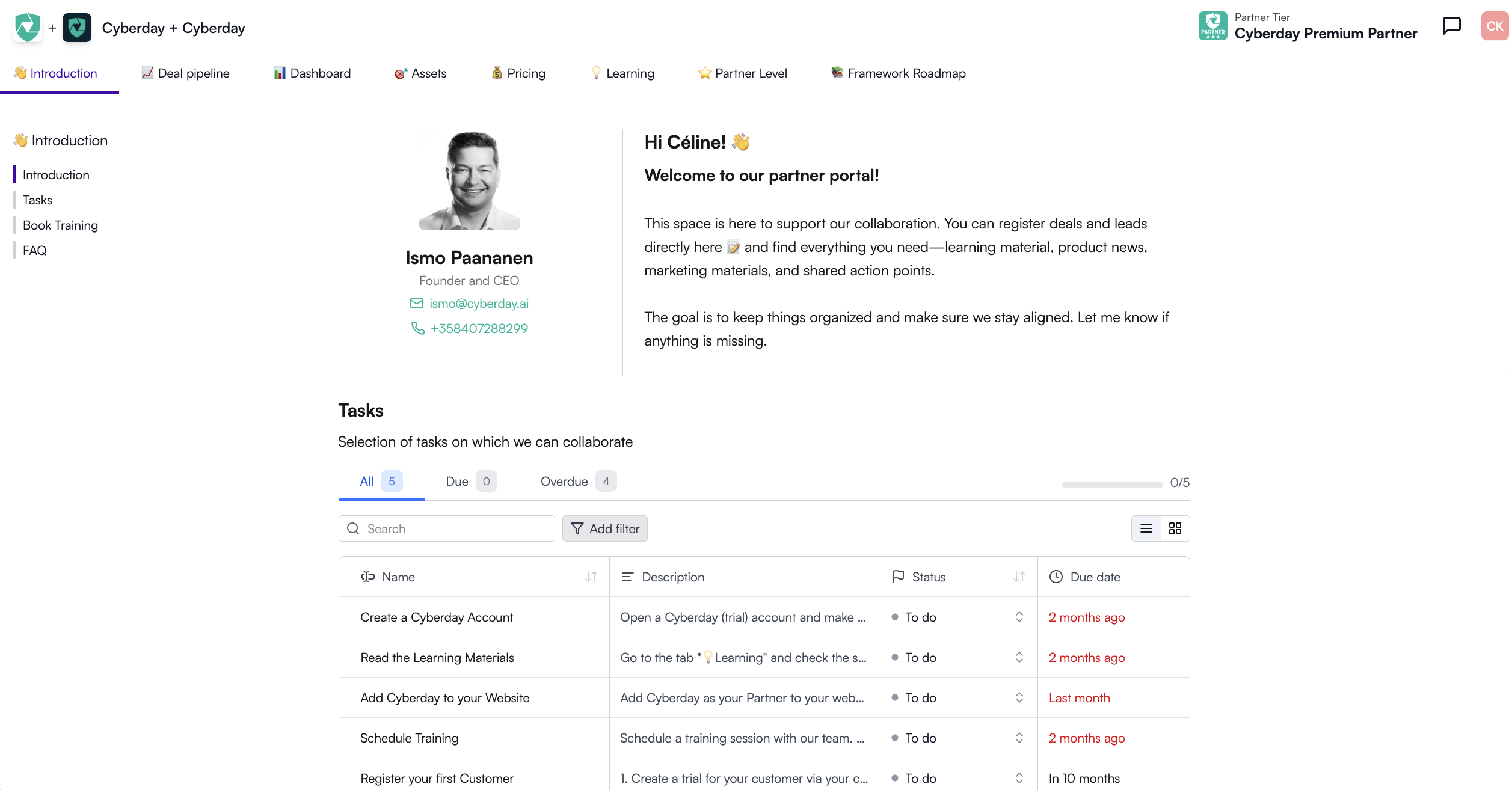This screenshot has width=1512, height=790.
Task: Click the Partner Tier badge icon
Action: [1212, 26]
